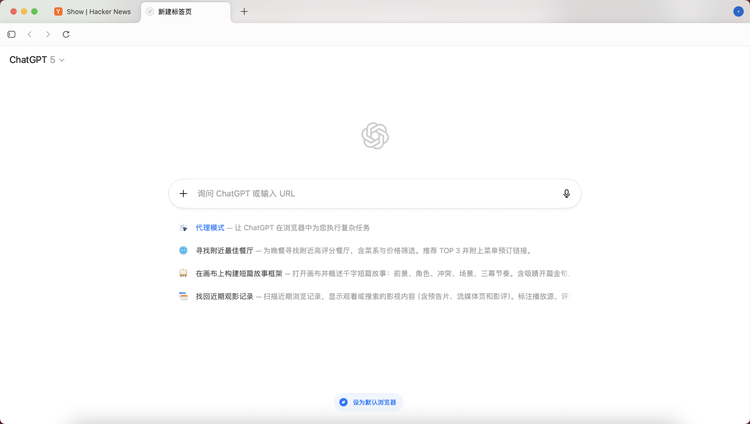Set as default browser via 设为默认浏览器

coord(368,402)
